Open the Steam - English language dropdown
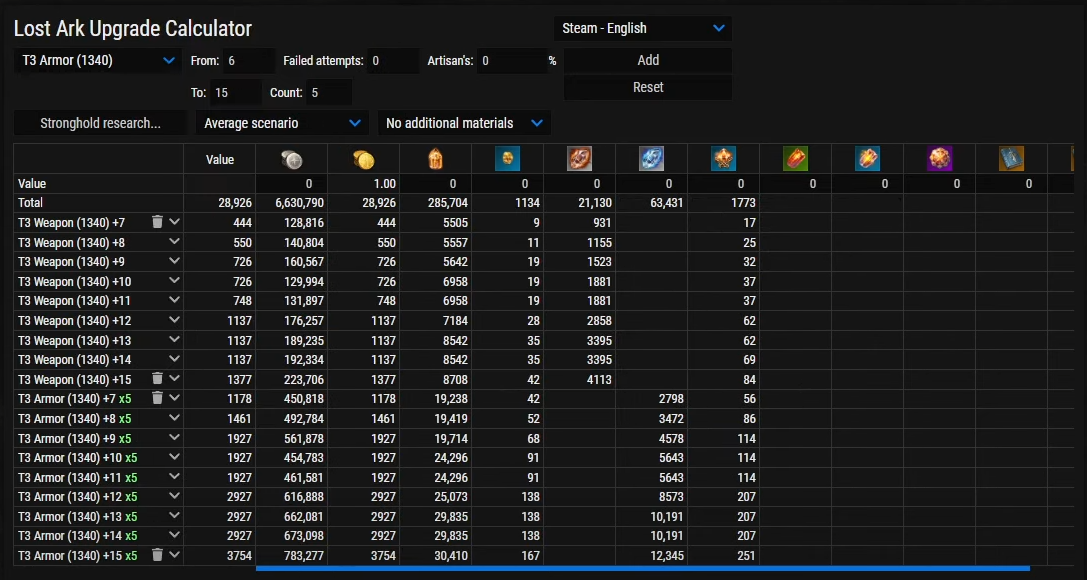 tap(643, 28)
